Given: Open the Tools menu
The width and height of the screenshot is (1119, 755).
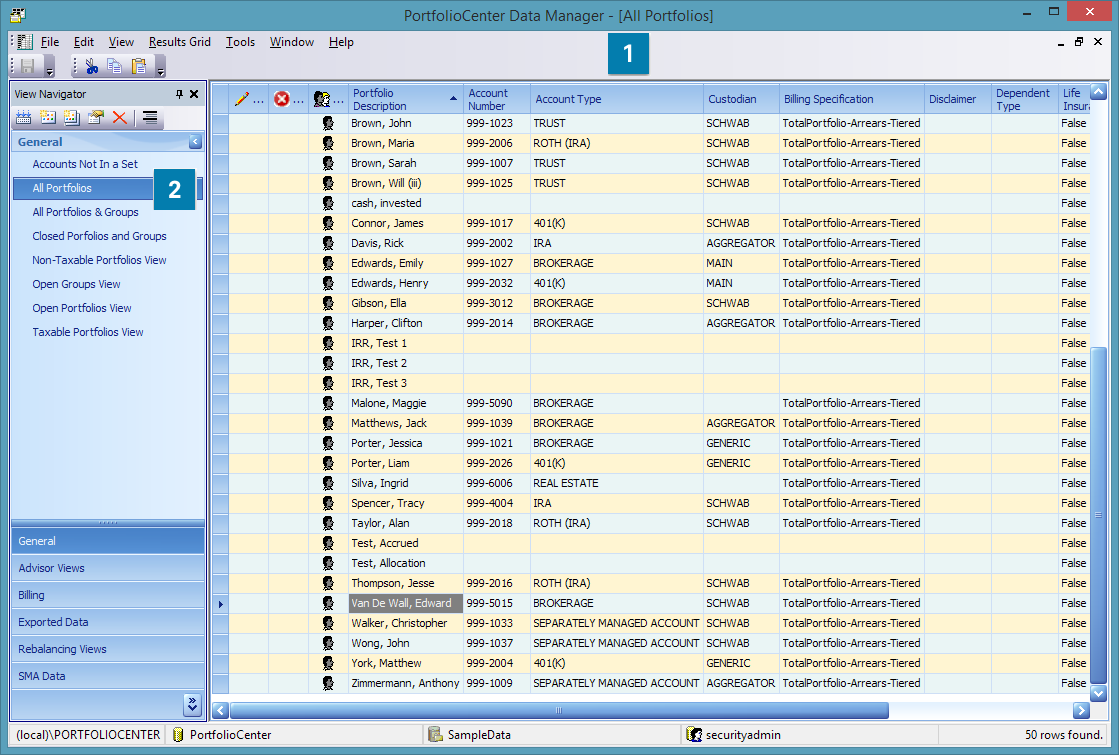Looking at the screenshot, I should [x=240, y=42].
